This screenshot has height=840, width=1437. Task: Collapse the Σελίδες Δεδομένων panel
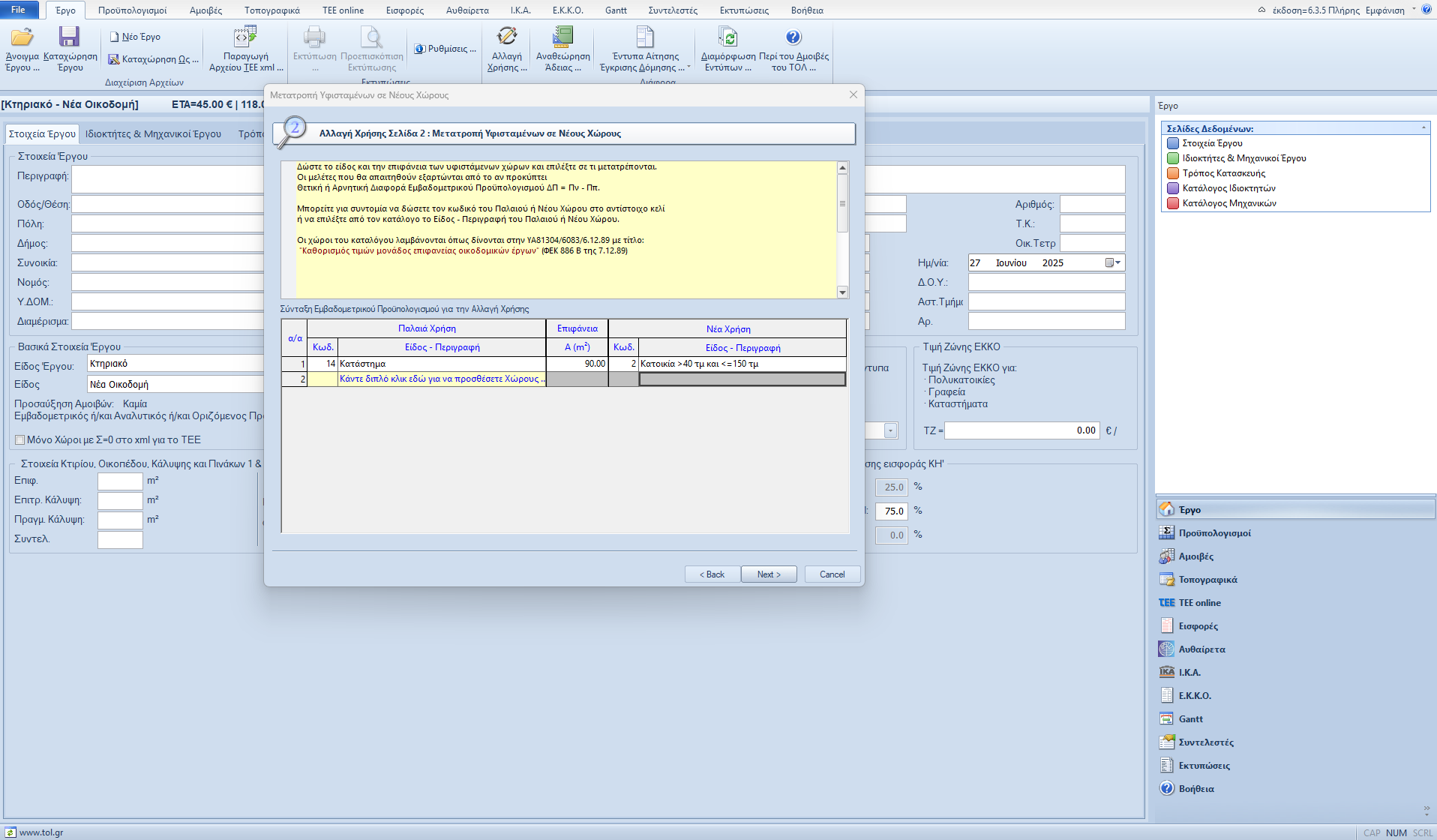1423,128
